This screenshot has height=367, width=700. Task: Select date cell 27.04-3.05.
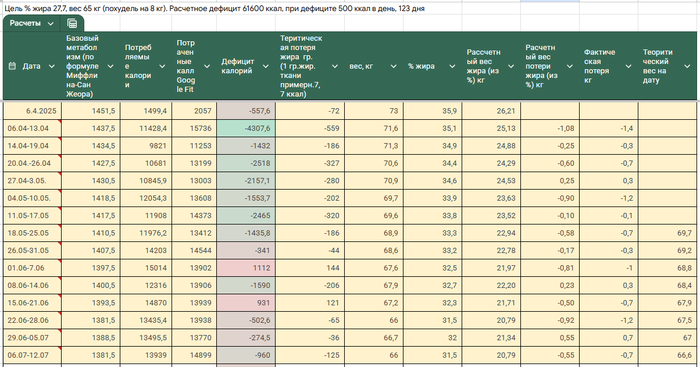33,180
